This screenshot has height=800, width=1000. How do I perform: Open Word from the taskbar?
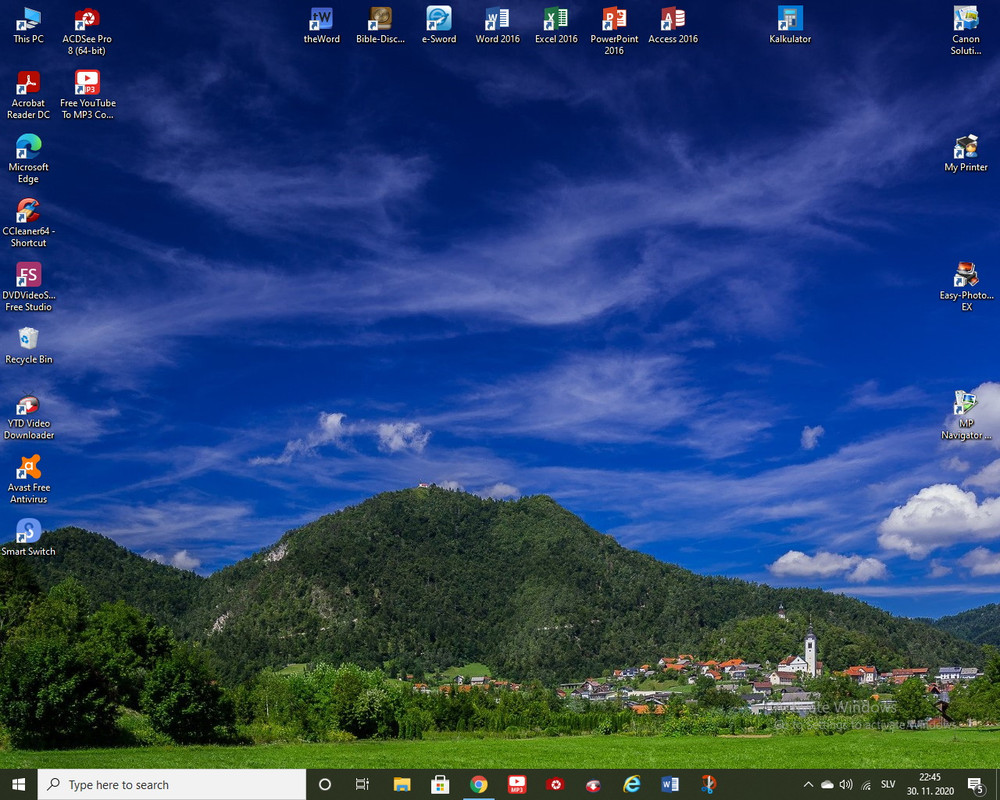[670, 784]
